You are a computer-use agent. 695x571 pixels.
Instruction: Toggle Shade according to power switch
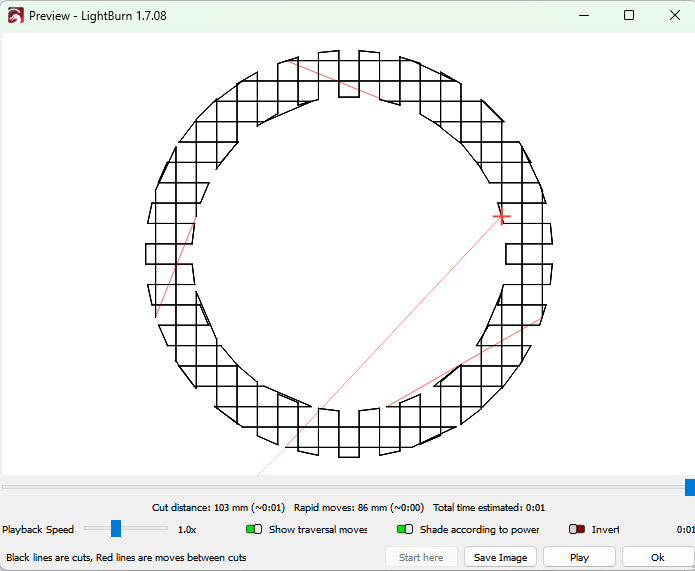click(405, 529)
